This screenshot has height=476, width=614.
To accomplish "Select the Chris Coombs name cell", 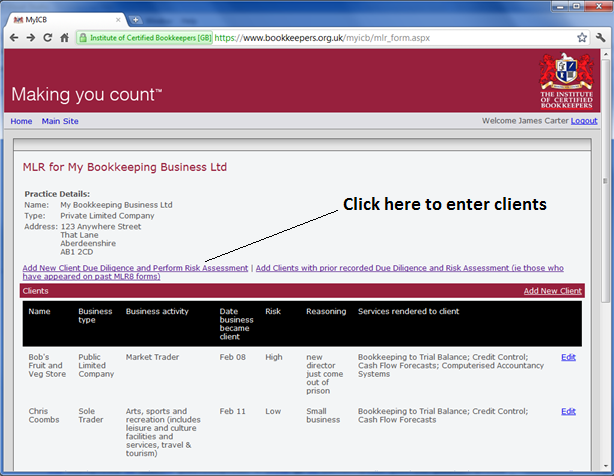I will point(44,415).
